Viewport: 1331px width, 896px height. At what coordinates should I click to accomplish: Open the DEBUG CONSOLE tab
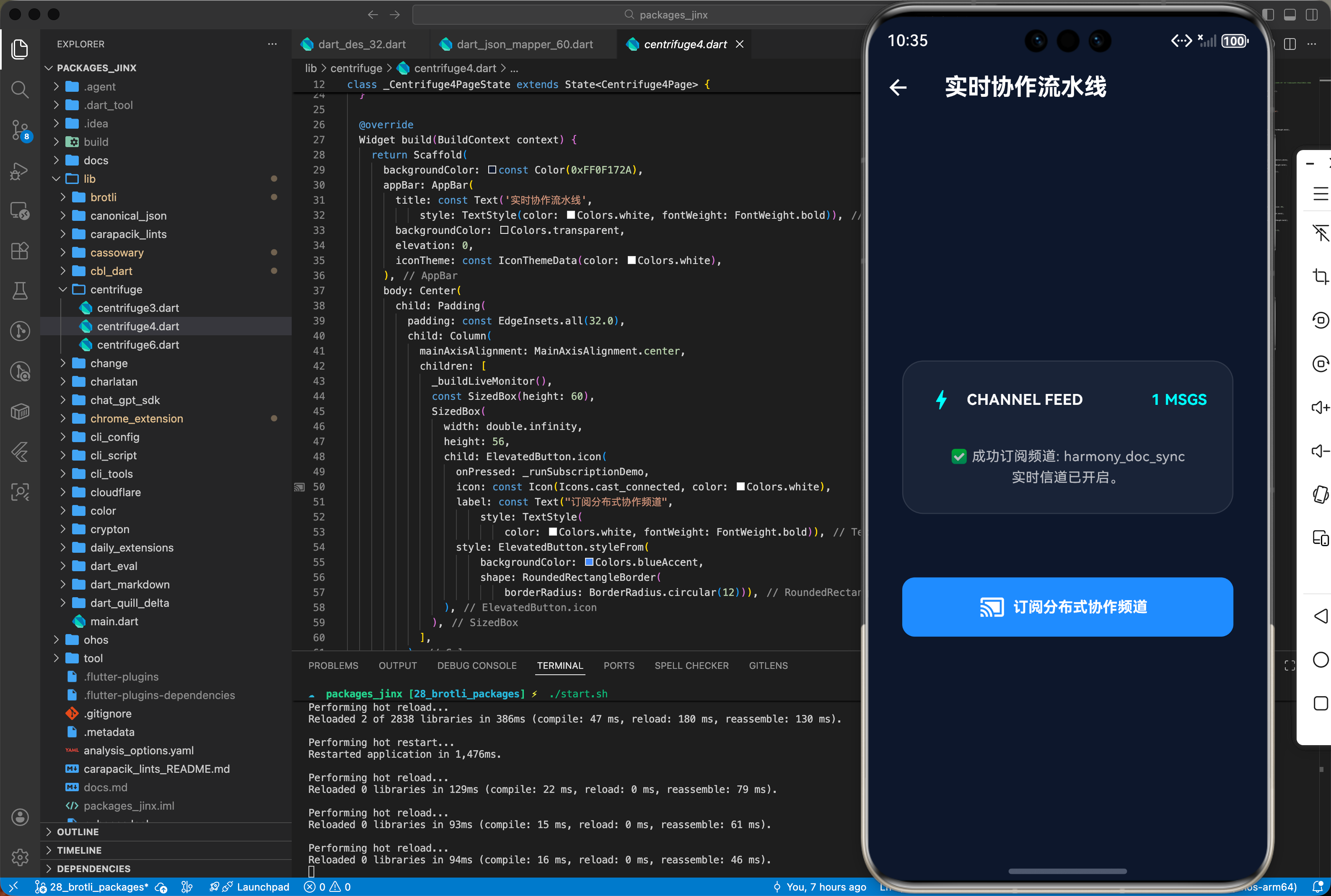click(476, 665)
